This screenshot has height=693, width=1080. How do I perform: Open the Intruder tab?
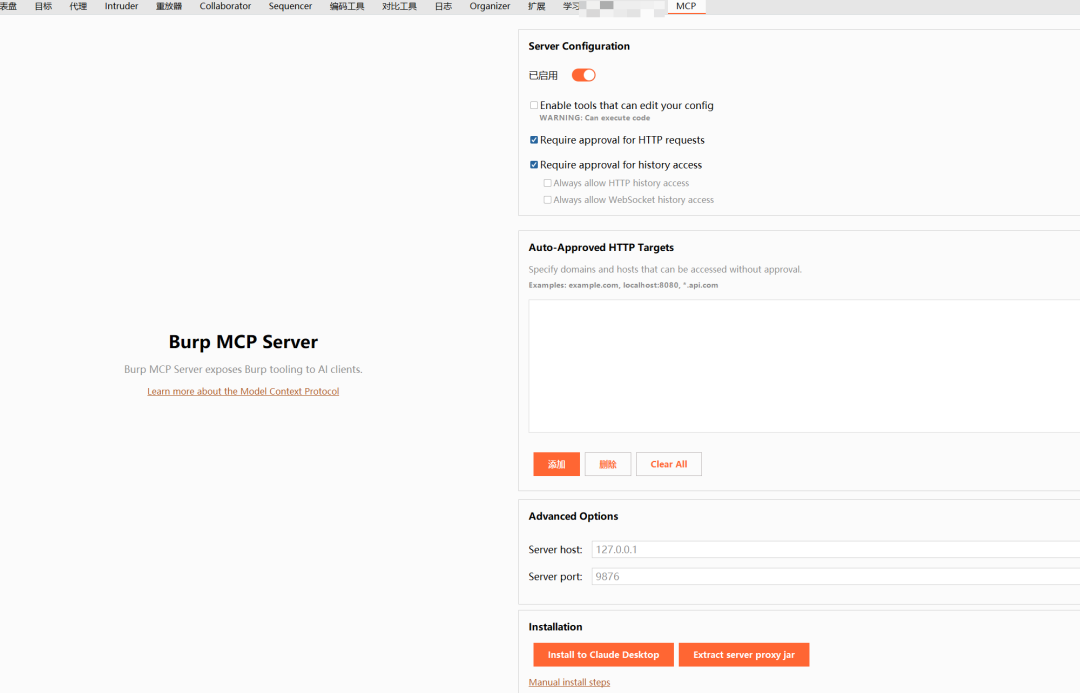(x=121, y=6)
